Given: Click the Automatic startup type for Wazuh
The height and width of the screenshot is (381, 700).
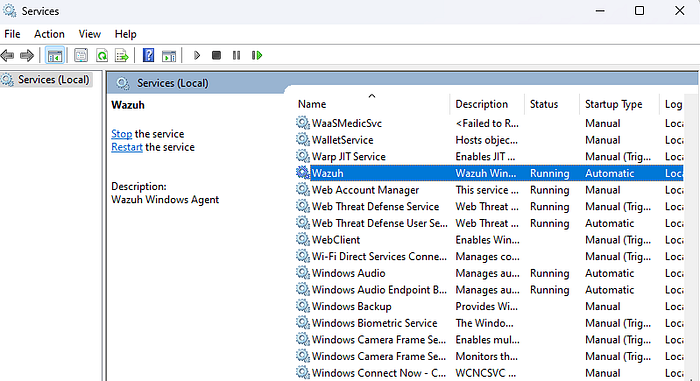Looking at the screenshot, I should point(609,173).
